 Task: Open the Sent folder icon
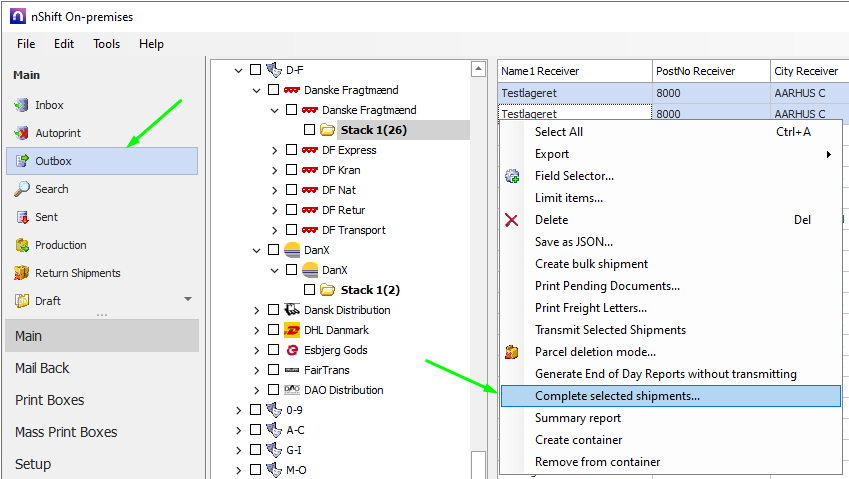(22, 217)
